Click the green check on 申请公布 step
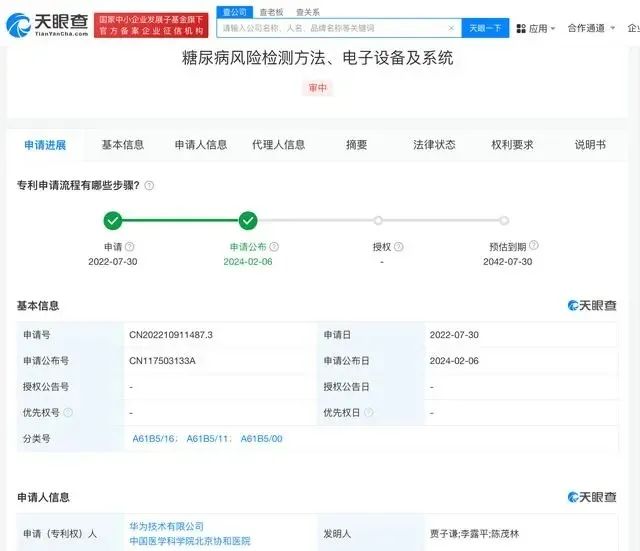640x551 pixels. tap(248, 221)
